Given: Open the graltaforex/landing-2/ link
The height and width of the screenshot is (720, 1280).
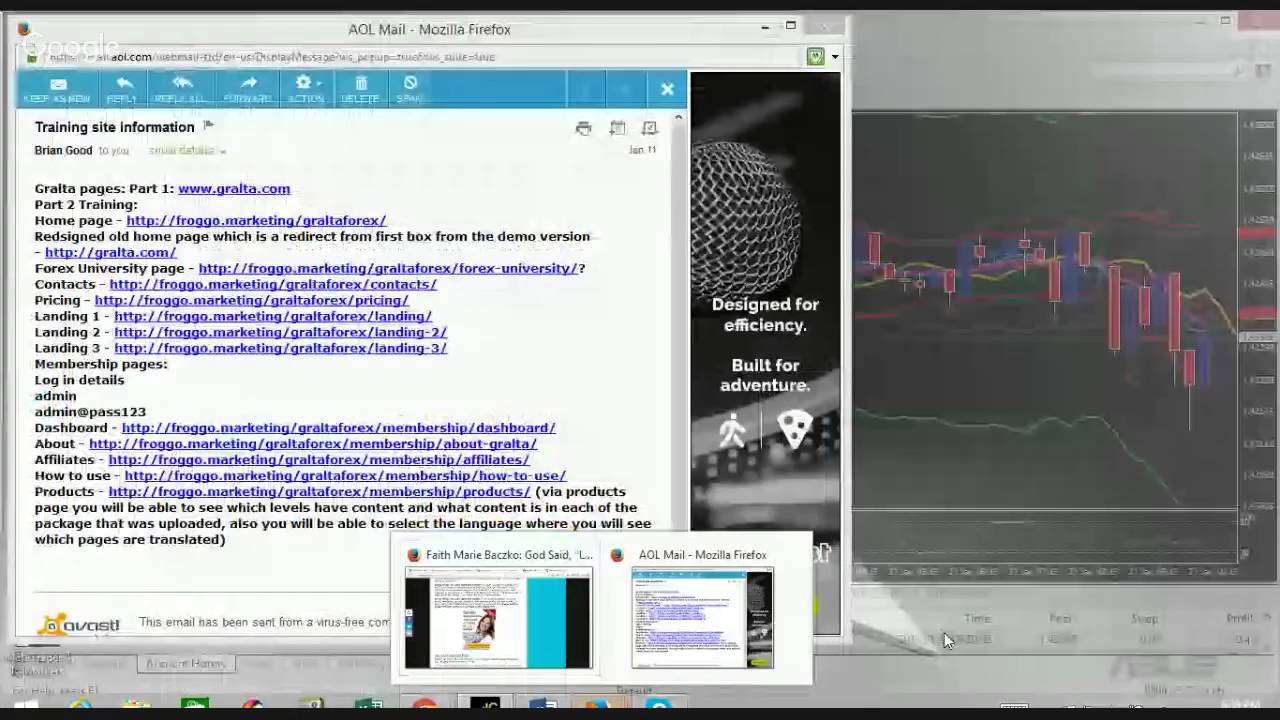Looking at the screenshot, I should [x=280, y=332].
